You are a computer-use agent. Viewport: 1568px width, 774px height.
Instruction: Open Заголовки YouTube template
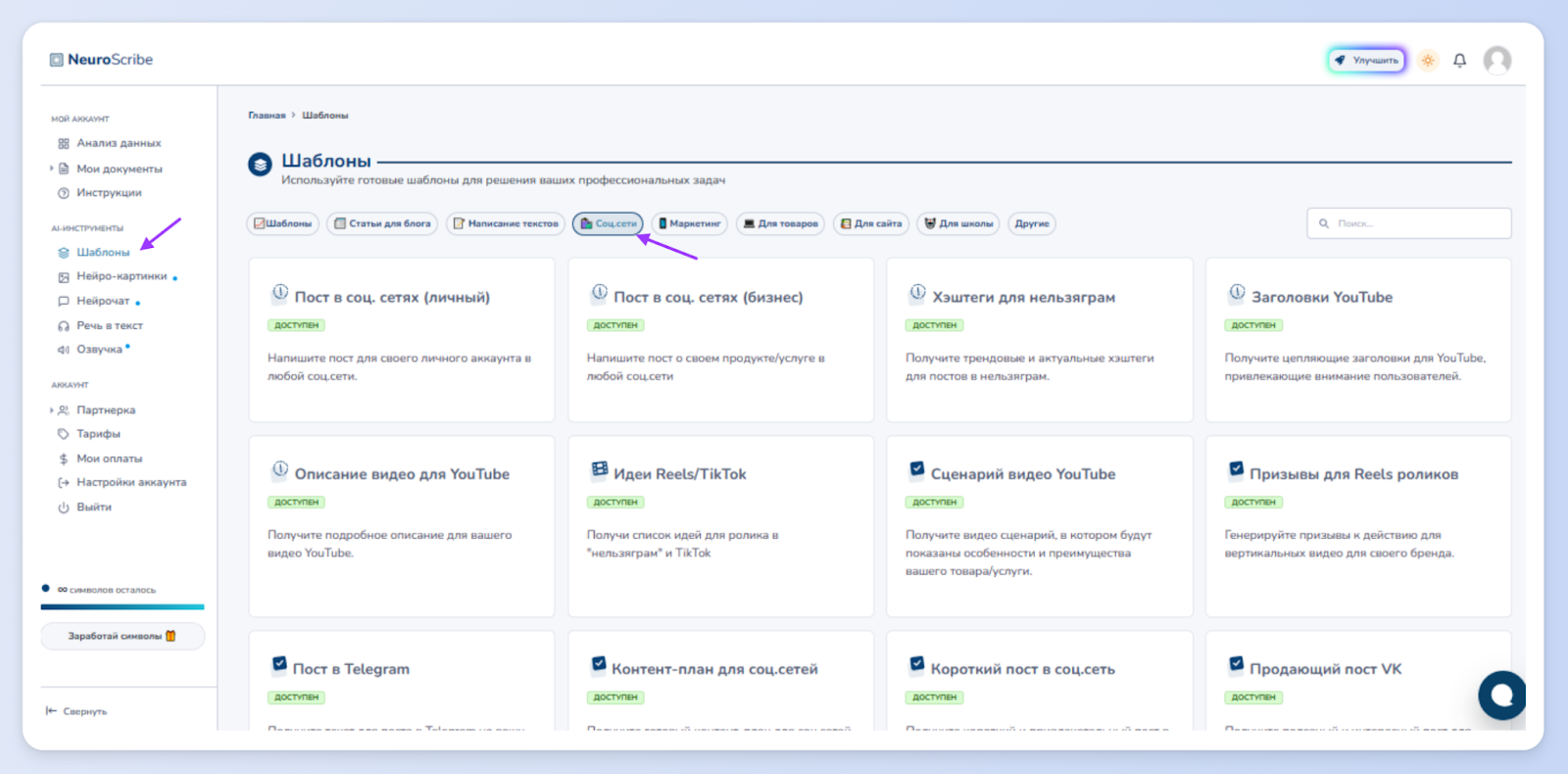(1358, 340)
